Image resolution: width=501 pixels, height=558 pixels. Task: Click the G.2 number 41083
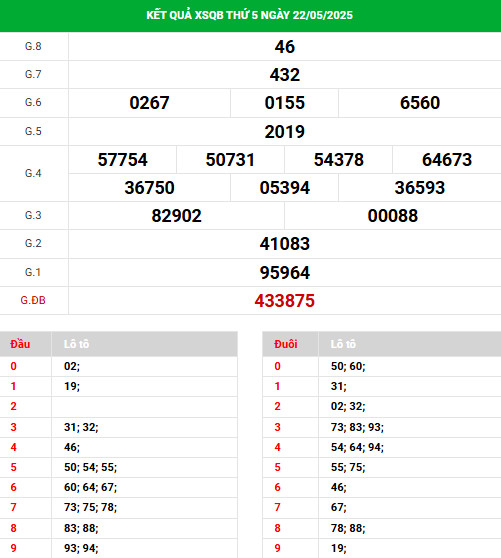tap(285, 244)
